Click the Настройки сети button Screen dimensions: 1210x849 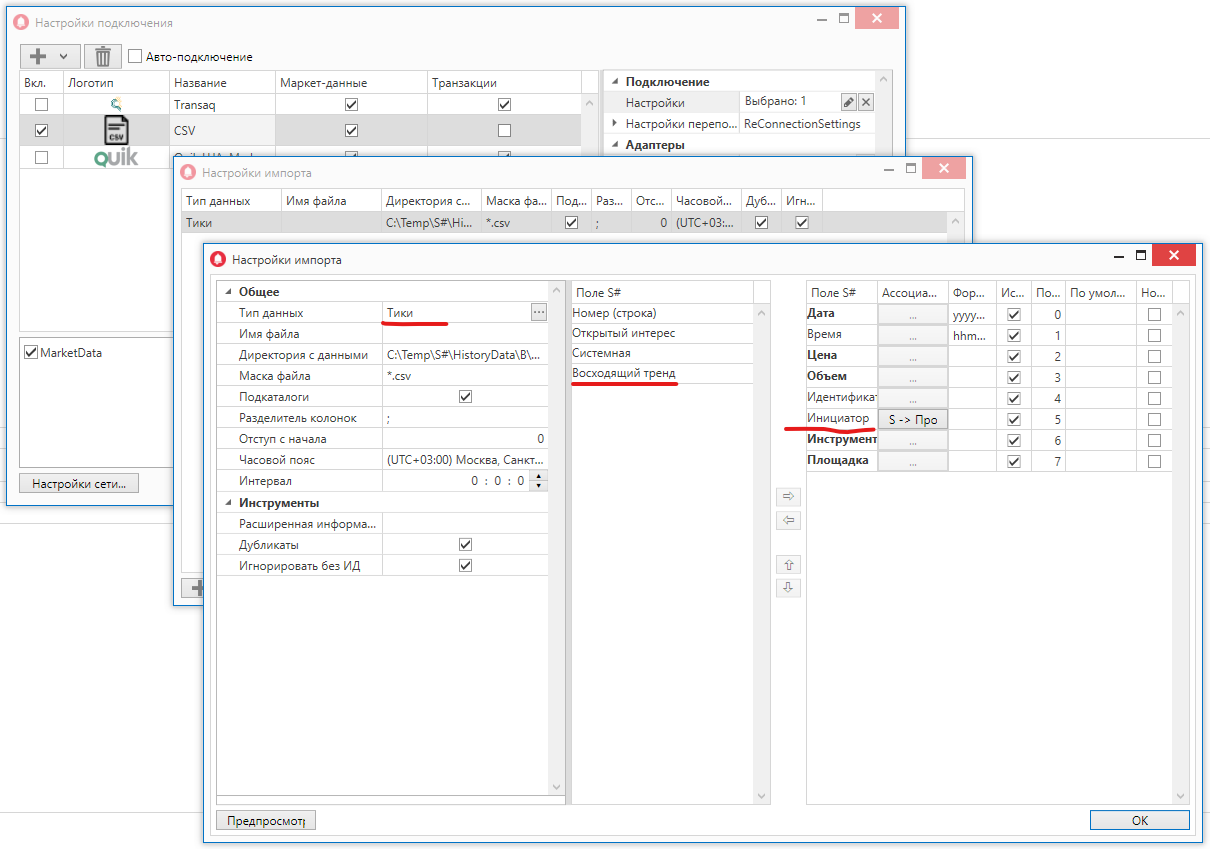pyautogui.click(x=79, y=484)
